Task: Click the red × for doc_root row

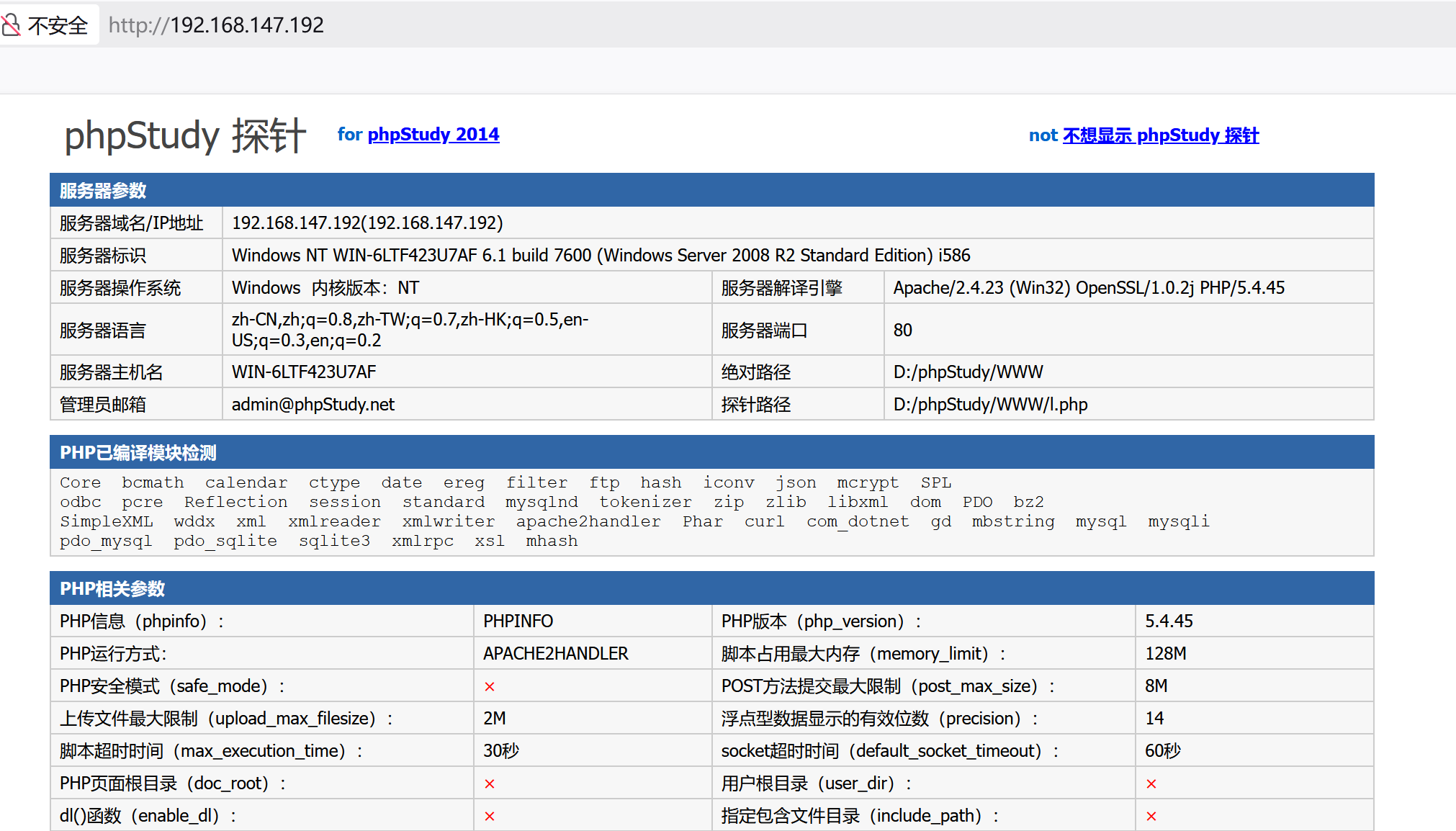Action: [x=489, y=783]
